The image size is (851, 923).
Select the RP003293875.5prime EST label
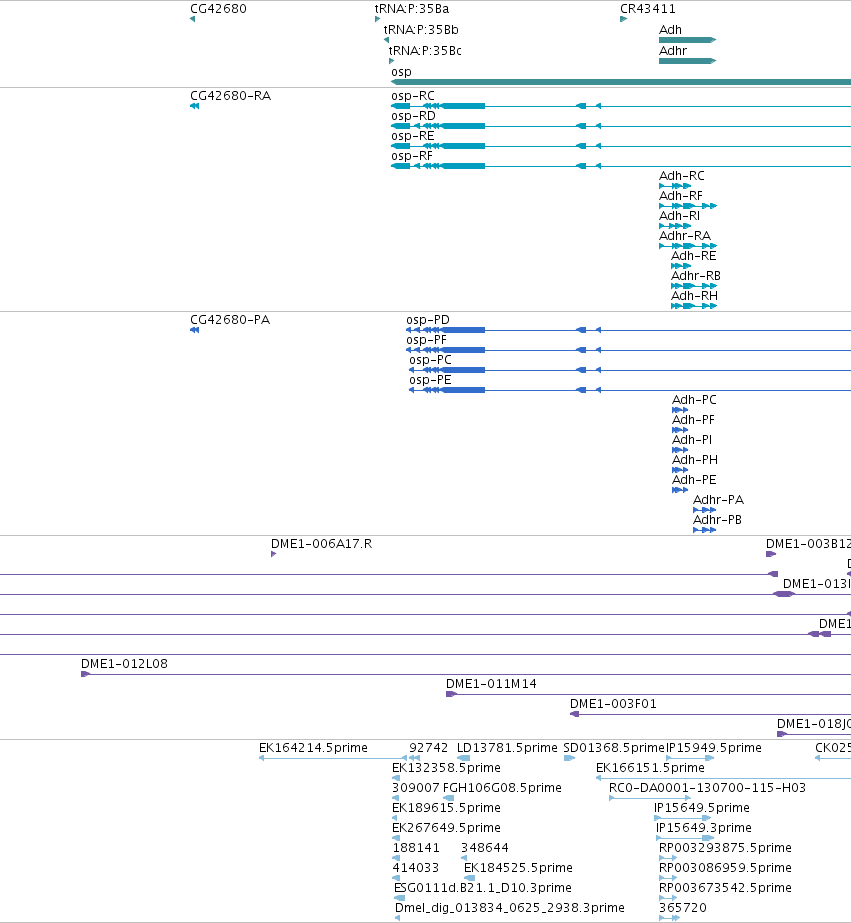pos(725,848)
